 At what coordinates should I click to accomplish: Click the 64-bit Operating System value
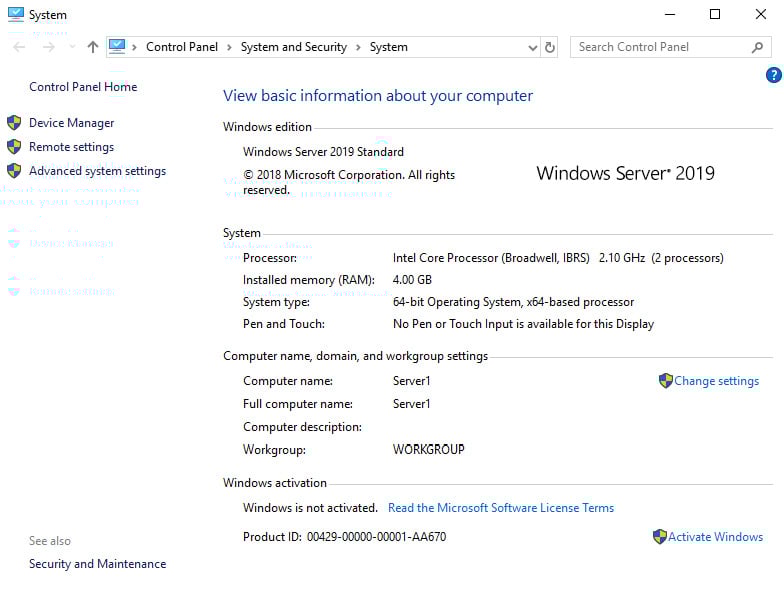[513, 302]
